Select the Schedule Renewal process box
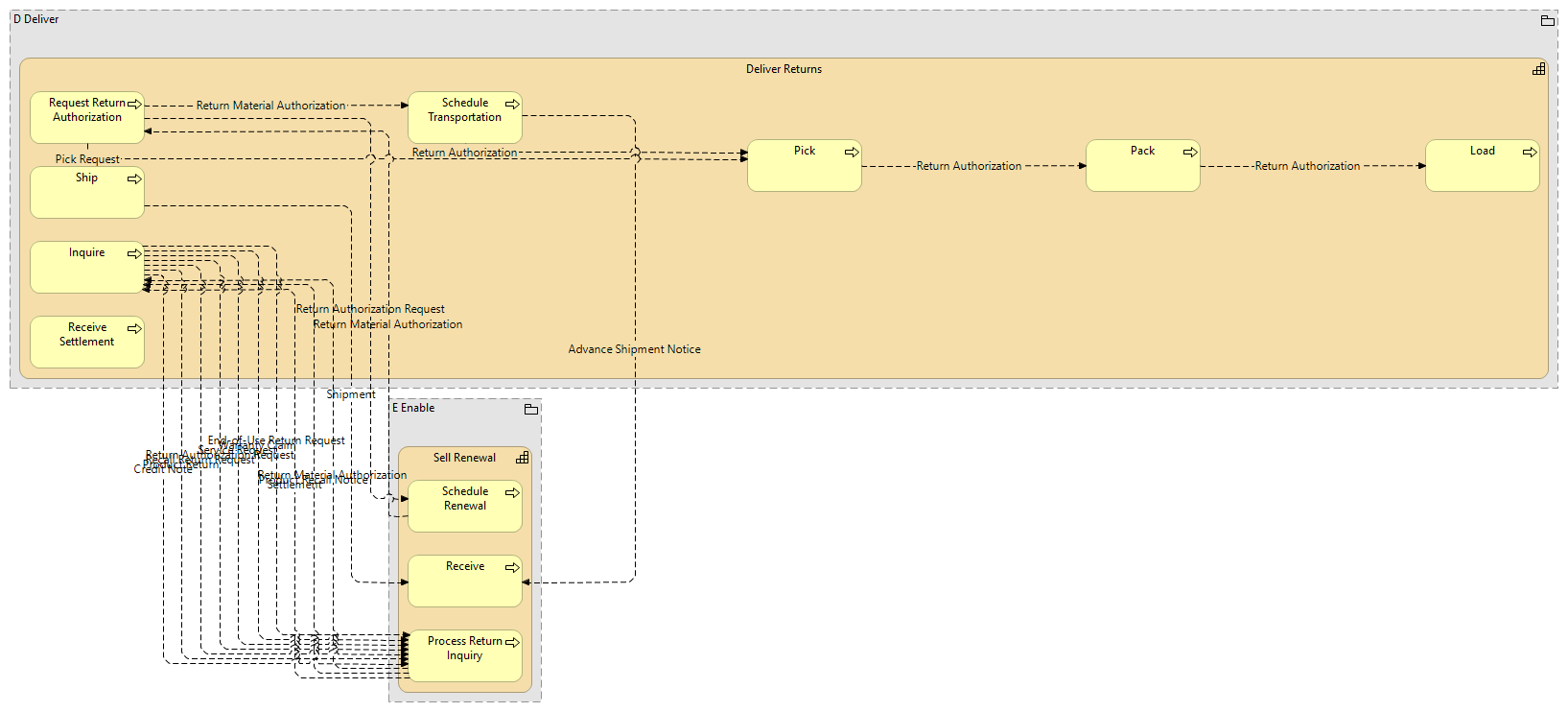The width and height of the screenshot is (1568, 712). 465,512
